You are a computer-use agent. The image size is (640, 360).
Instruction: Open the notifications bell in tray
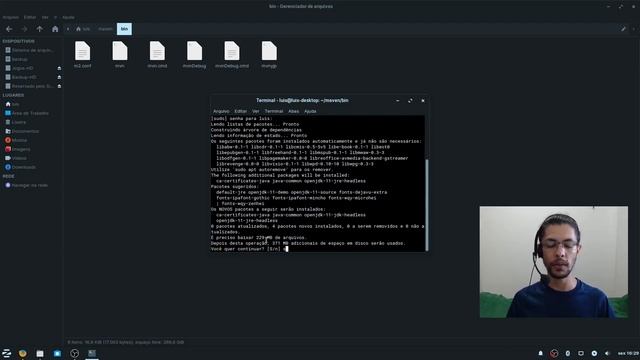point(540,353)
